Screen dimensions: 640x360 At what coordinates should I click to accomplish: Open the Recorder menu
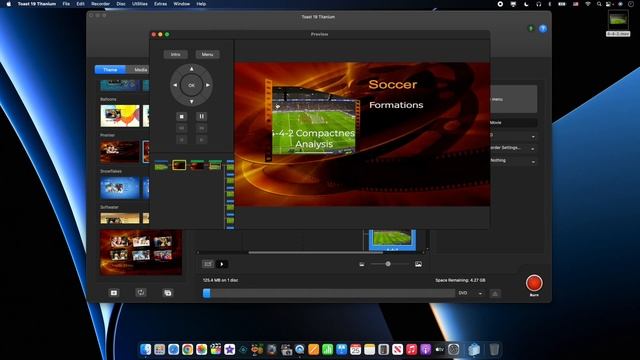[x=100, y=4]
